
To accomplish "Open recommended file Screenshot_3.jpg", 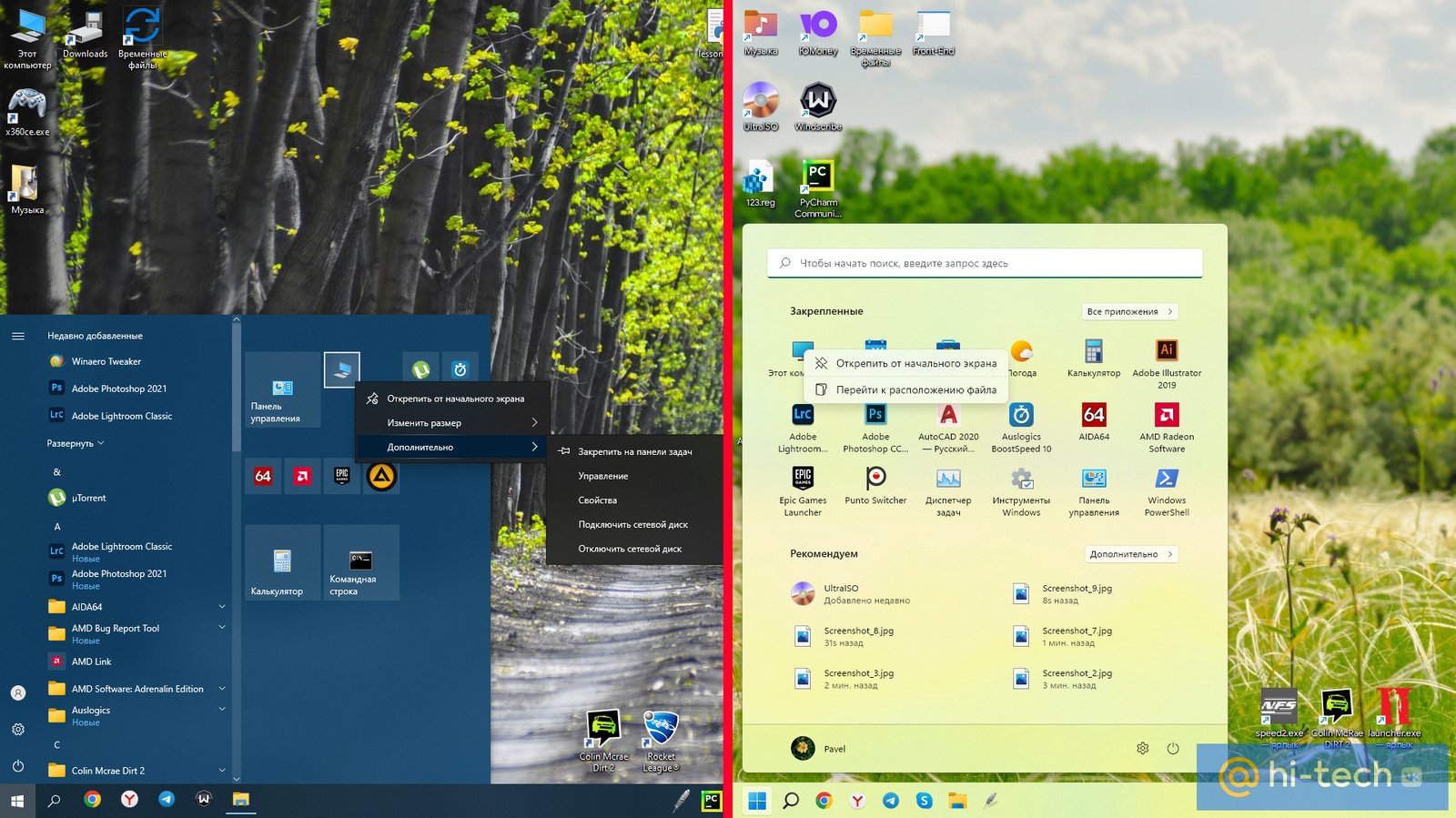I will (844, 679).
